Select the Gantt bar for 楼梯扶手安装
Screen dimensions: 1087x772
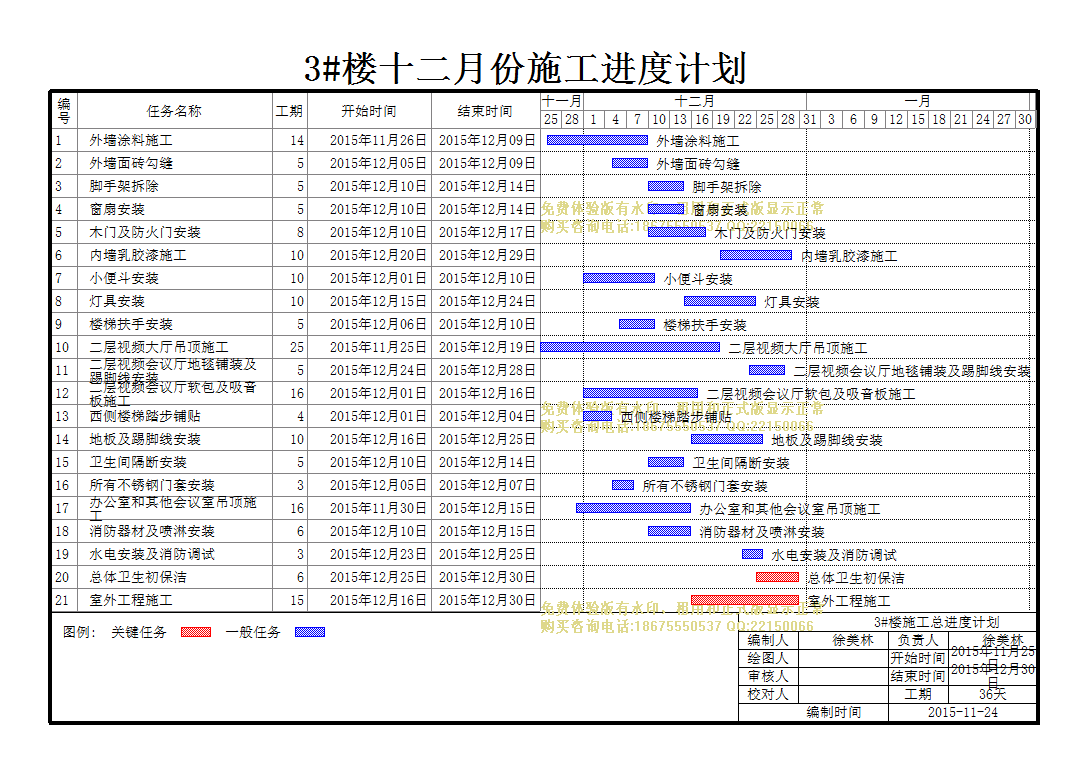637,324
